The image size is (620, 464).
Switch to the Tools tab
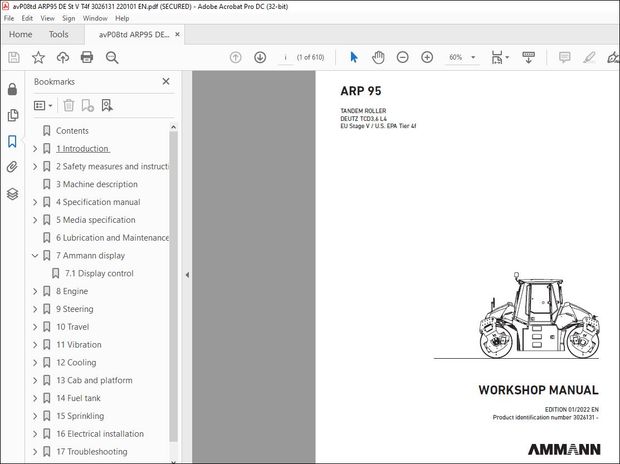59,34
